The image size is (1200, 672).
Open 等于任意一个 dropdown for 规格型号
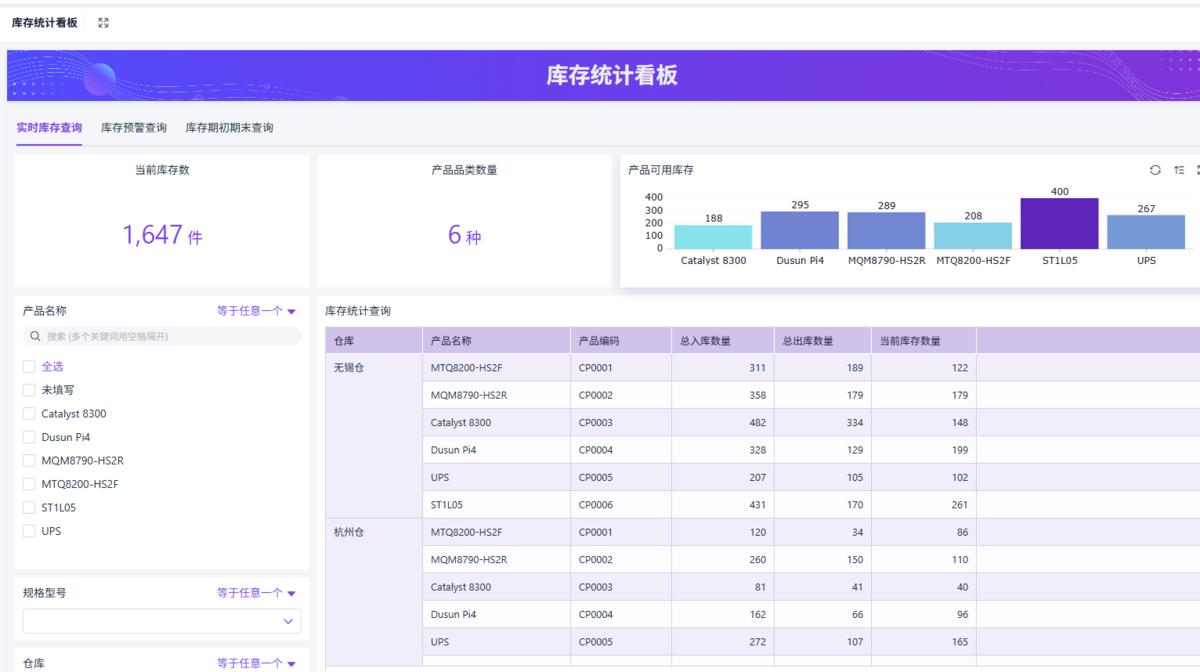pyautogui.click(x=256, y=593)
